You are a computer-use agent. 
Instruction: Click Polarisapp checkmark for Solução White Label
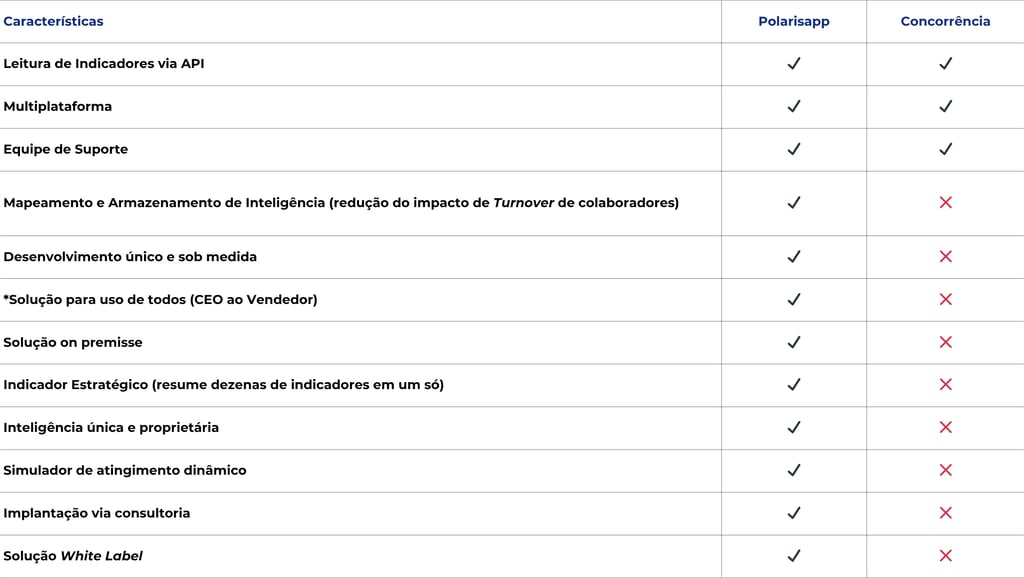(x=794, y=556)
